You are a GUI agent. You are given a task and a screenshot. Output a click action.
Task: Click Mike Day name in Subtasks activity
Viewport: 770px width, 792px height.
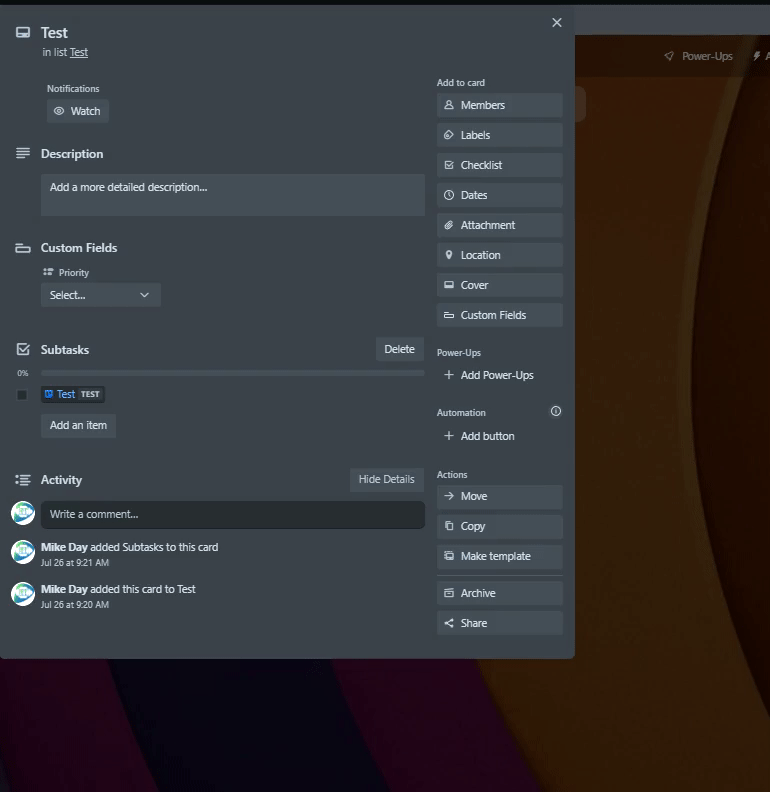point(64,547)
